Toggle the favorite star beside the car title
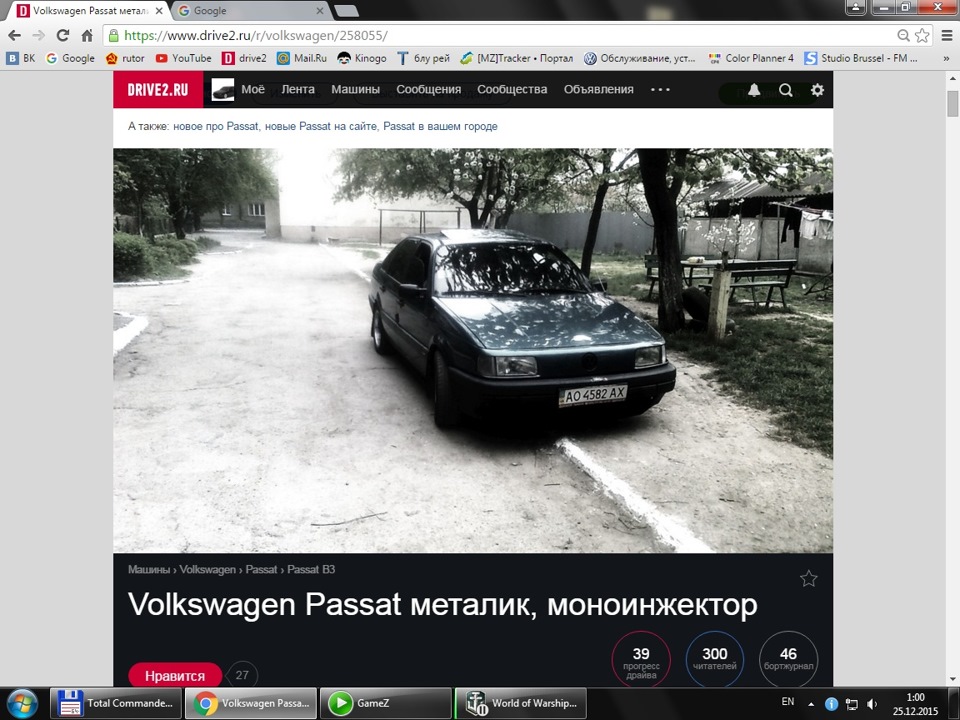This screenshot has height=720, width=960. pyautogui.click(x=808, y=579)
